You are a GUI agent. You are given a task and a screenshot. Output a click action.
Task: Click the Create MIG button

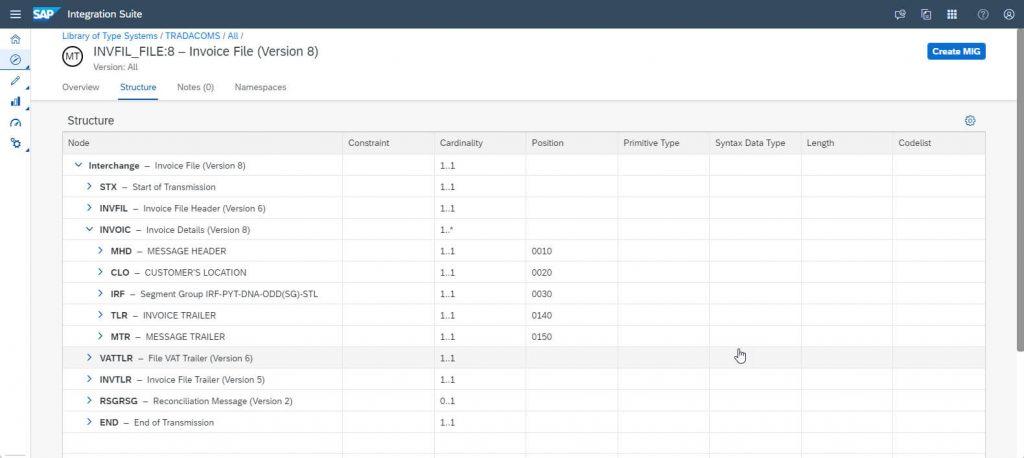pyautogui.click(x=956, y=52)
